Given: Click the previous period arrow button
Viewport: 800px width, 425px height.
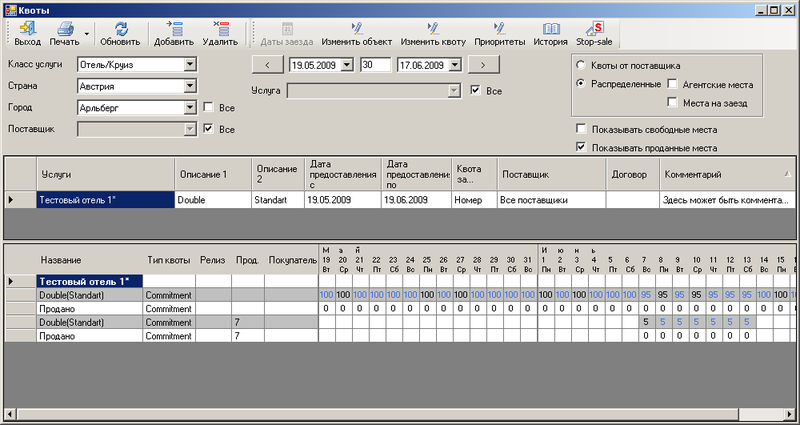Looking at the screenshot, I should pos(267,65).
